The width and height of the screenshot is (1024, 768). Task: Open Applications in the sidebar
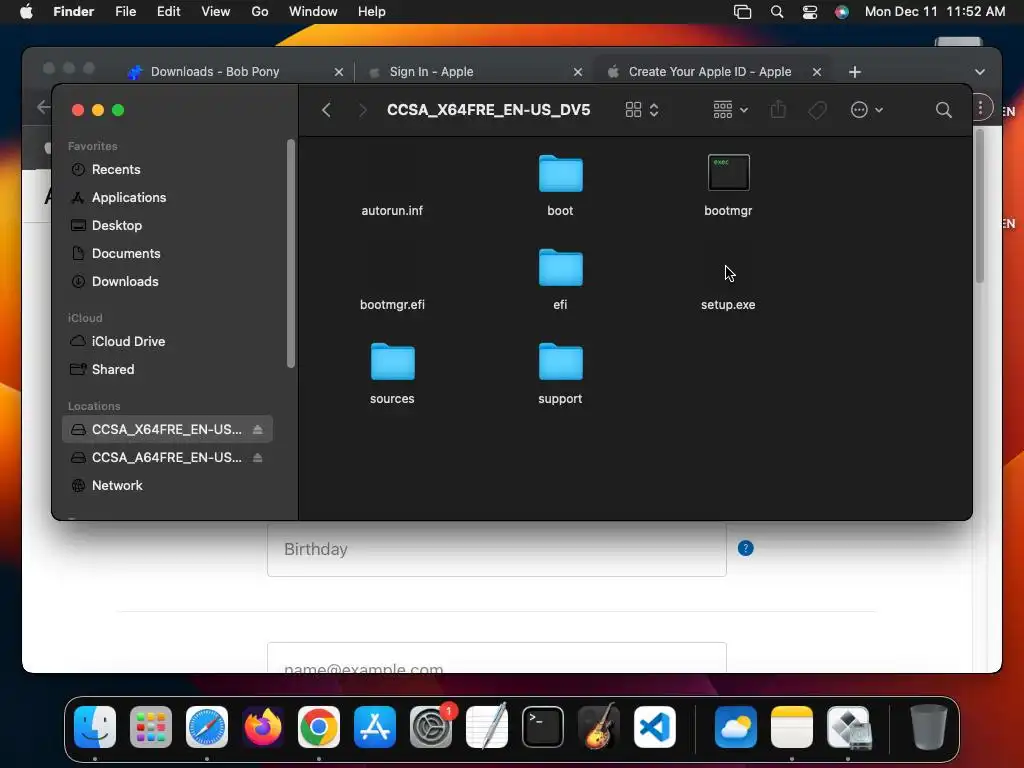(167, 197)
